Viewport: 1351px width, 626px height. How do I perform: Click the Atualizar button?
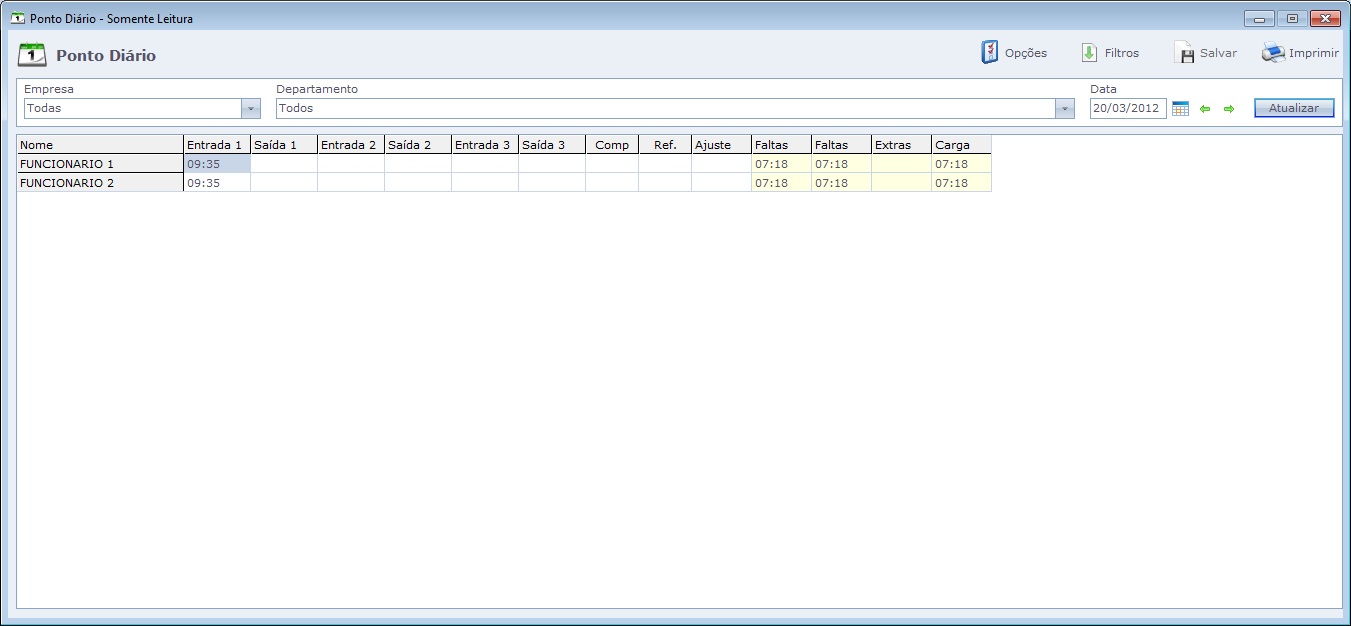1294,108
